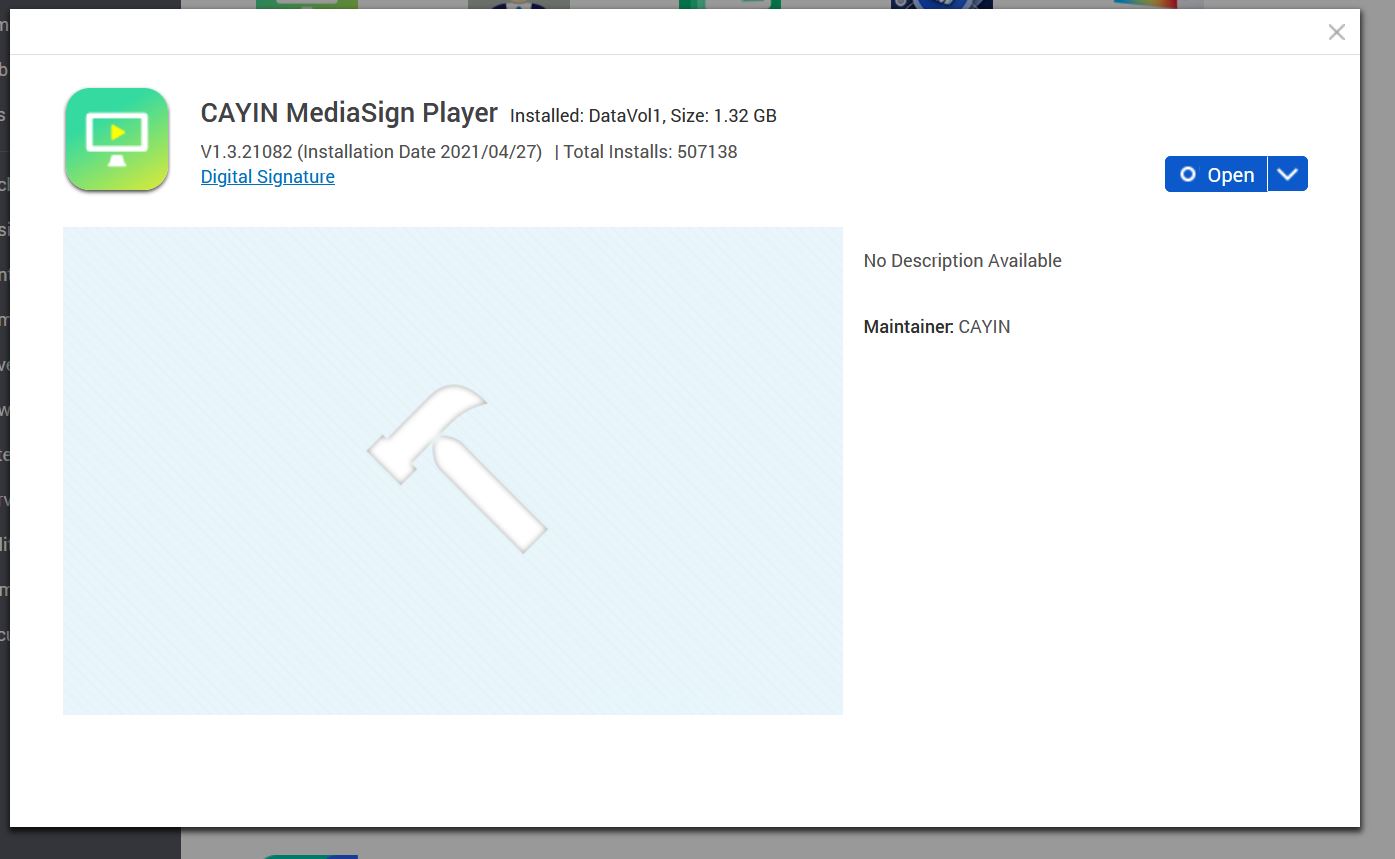Click the 'Maintainer: CAYIN' text
The height and width of the screenshot is (859, 1395).
(x=937, y=327)
